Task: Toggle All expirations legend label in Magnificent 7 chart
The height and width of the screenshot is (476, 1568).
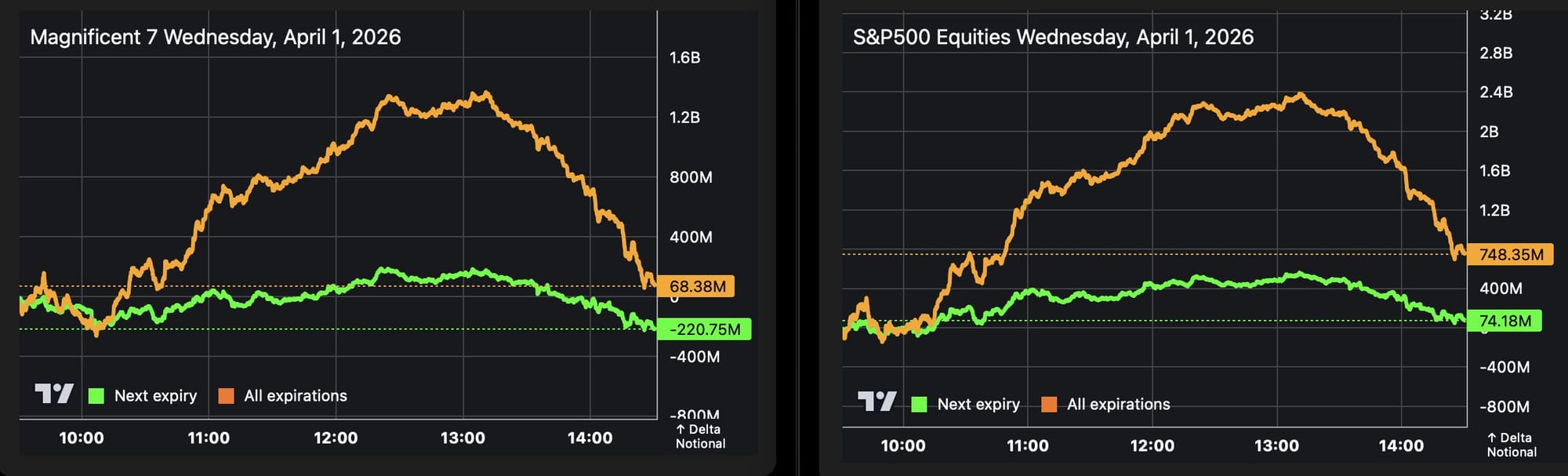Action: (x=296, y=396)
